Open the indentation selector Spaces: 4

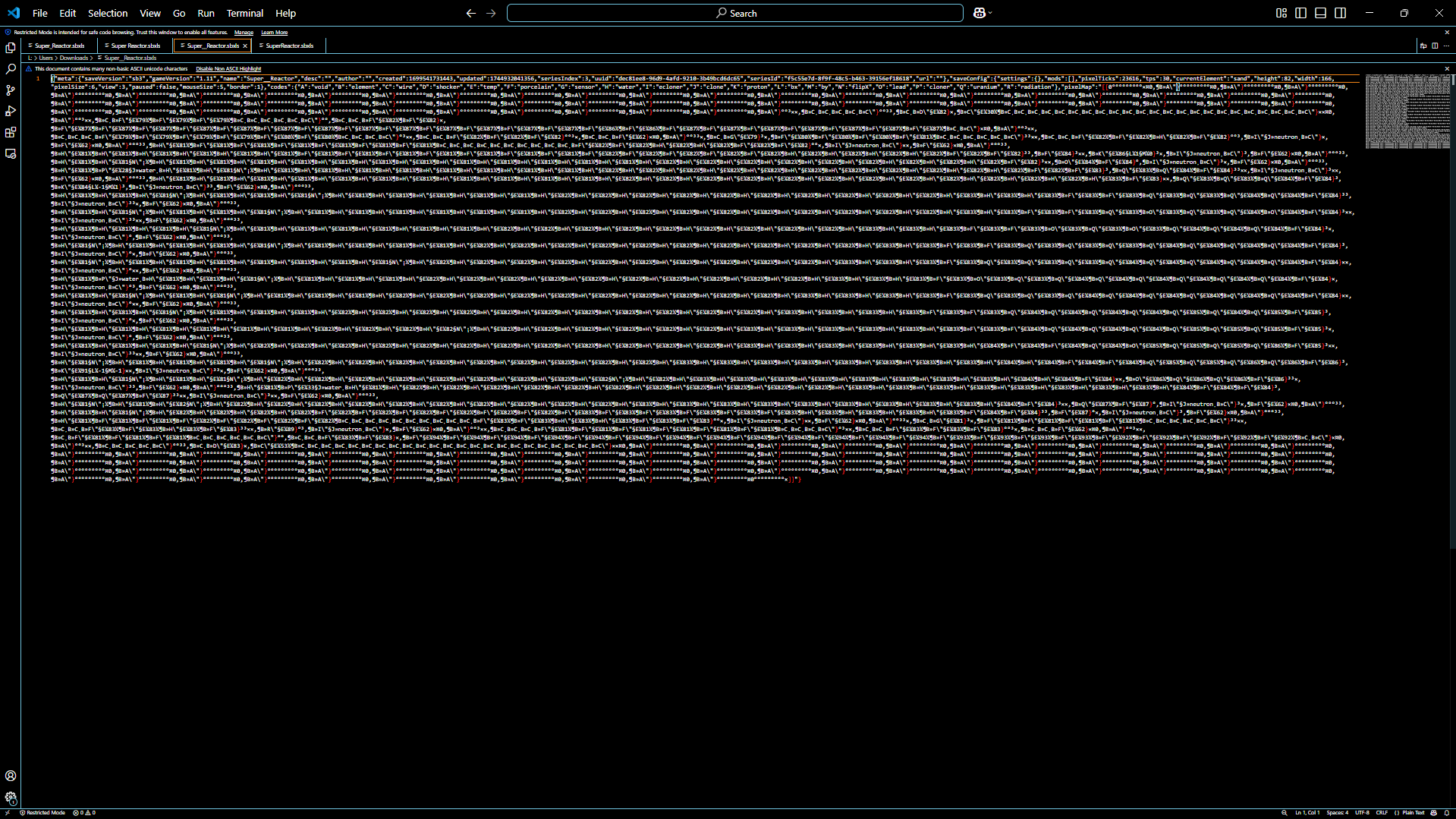pyautogui.click(x=1338, y=813)
